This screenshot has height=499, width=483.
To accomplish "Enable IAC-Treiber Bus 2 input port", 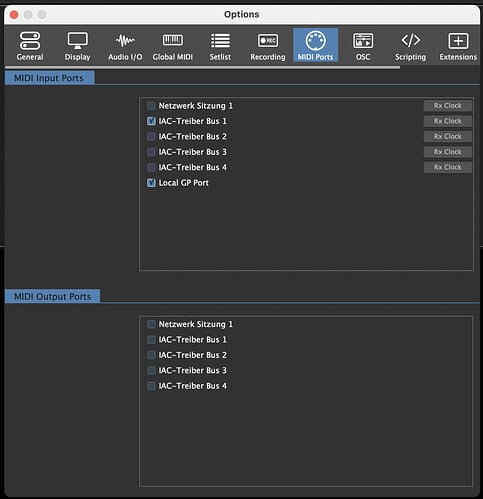I will 151,137.
